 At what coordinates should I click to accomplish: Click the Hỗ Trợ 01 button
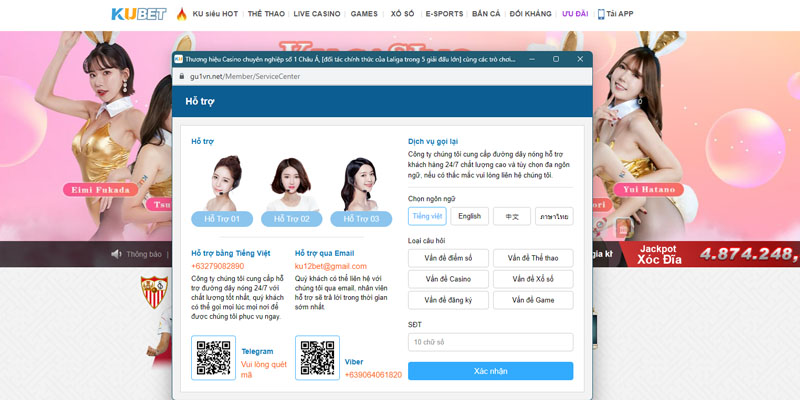[x=222, y=219]
